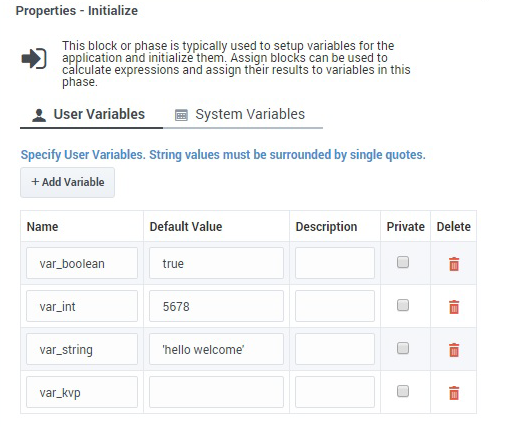
Task: Click the User Variables person icon
Action: [39, 115]
